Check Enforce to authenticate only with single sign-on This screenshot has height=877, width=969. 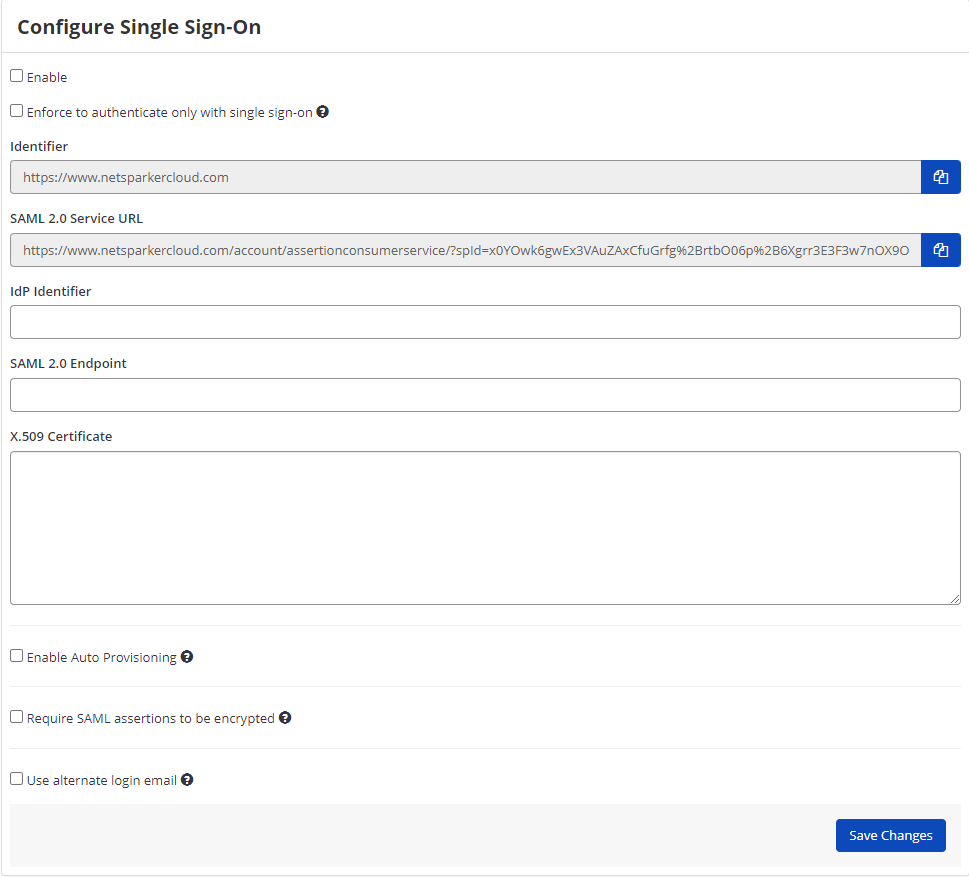pos(16,110)
